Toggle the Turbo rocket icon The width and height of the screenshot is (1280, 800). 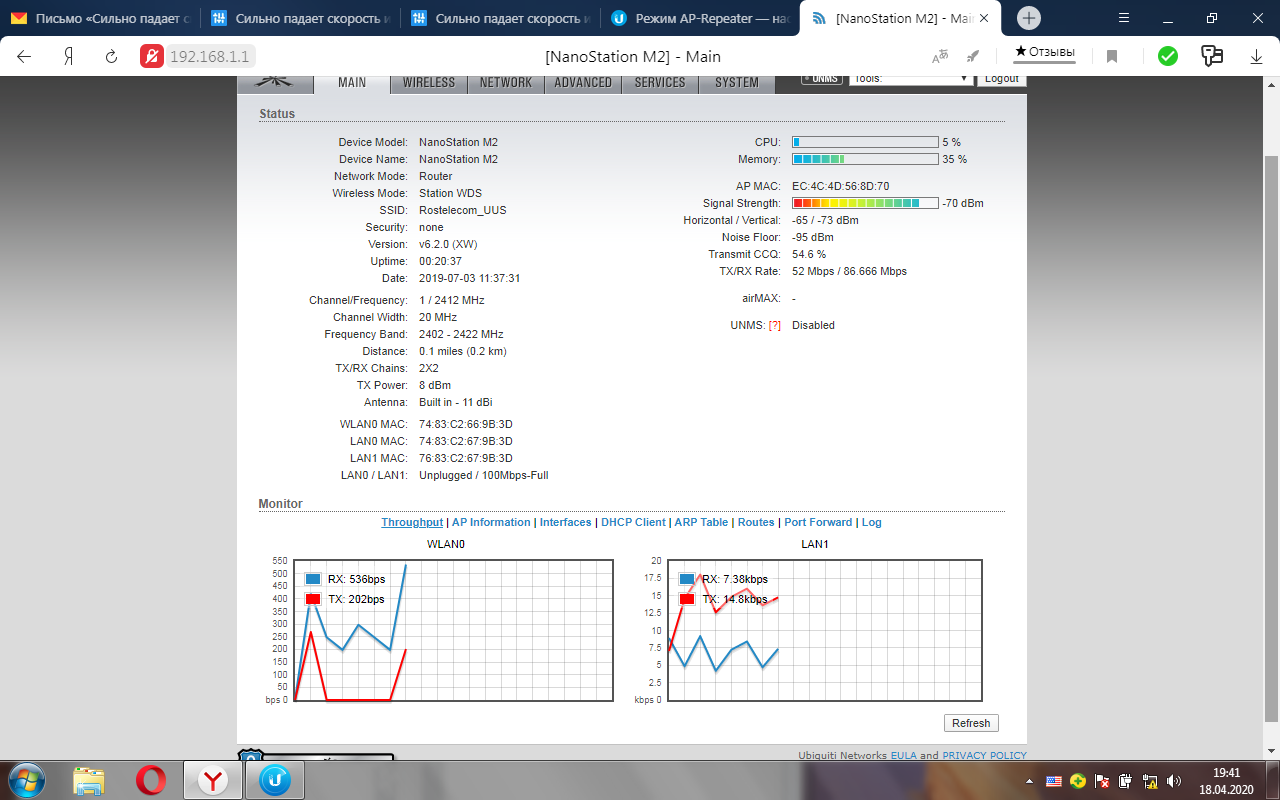(973, 57)
